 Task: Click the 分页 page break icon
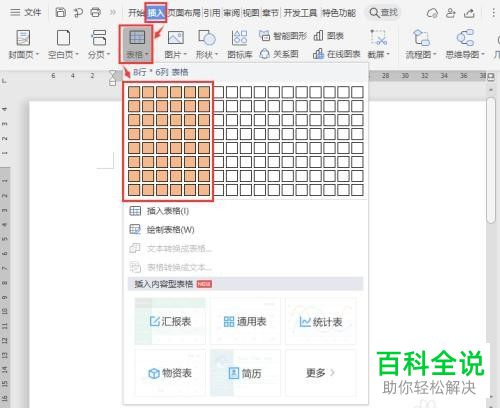point(99,38)
